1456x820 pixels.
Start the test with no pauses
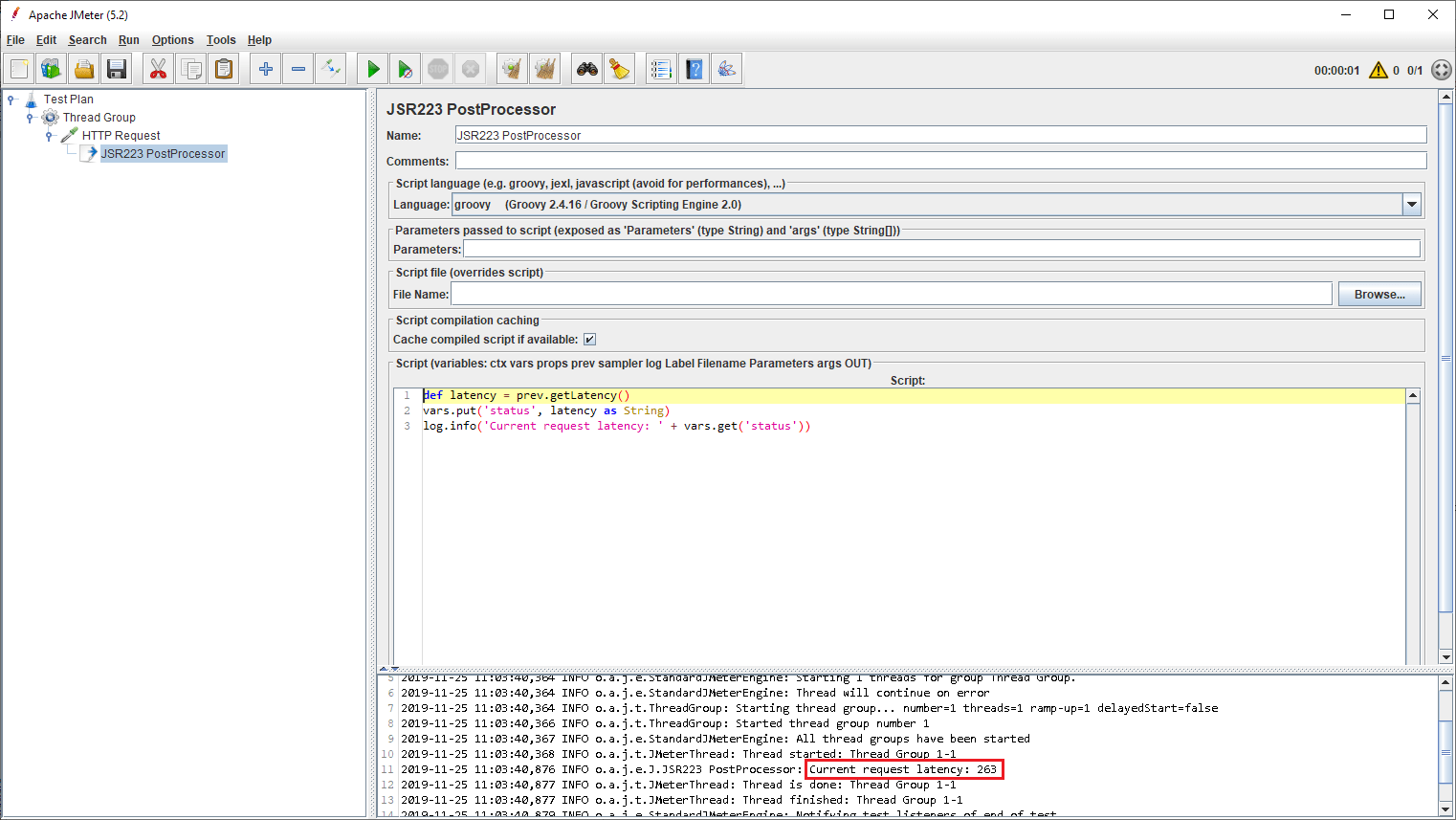406,69
